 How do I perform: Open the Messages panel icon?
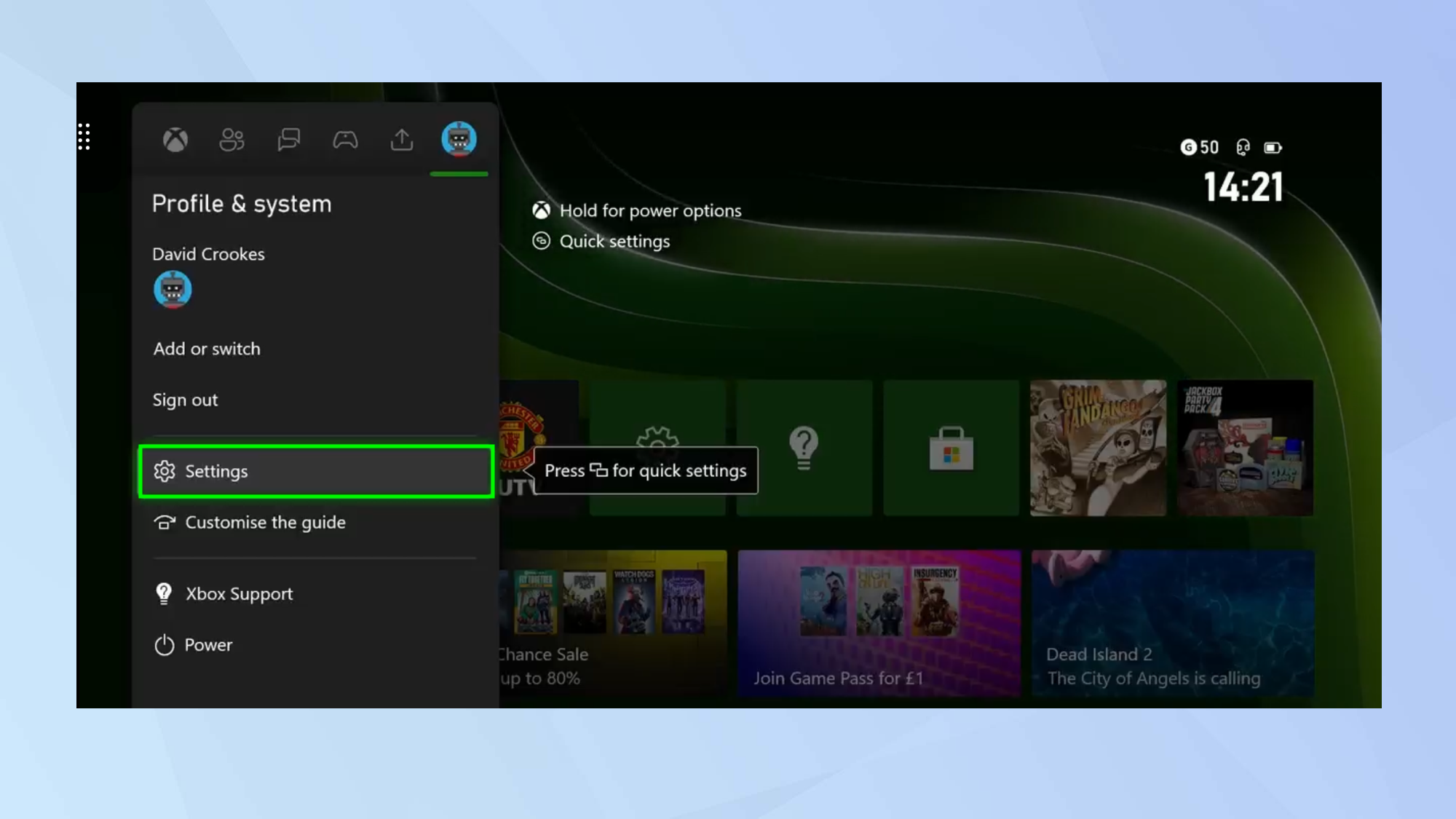pyautogui.click(x=289, y=138)
